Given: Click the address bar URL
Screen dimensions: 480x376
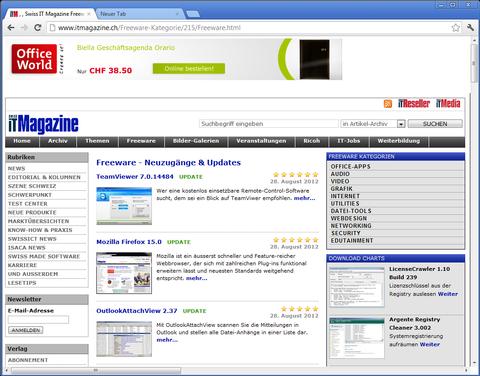Looking at the screenshot, I should pyautogui.click(x=149, y=28).
